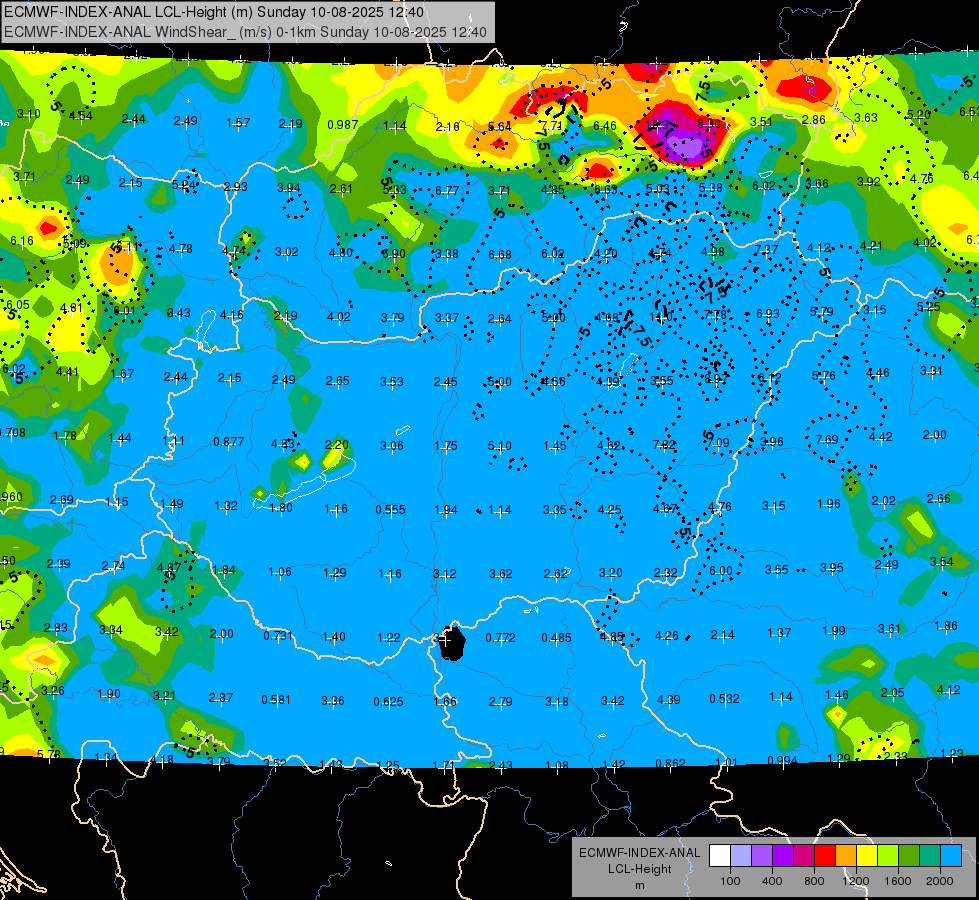Image resolution: width=979 pixels, height=900 pixels.
Task: Click the grid value '6.93'
Action: click(x=767, y=313)
